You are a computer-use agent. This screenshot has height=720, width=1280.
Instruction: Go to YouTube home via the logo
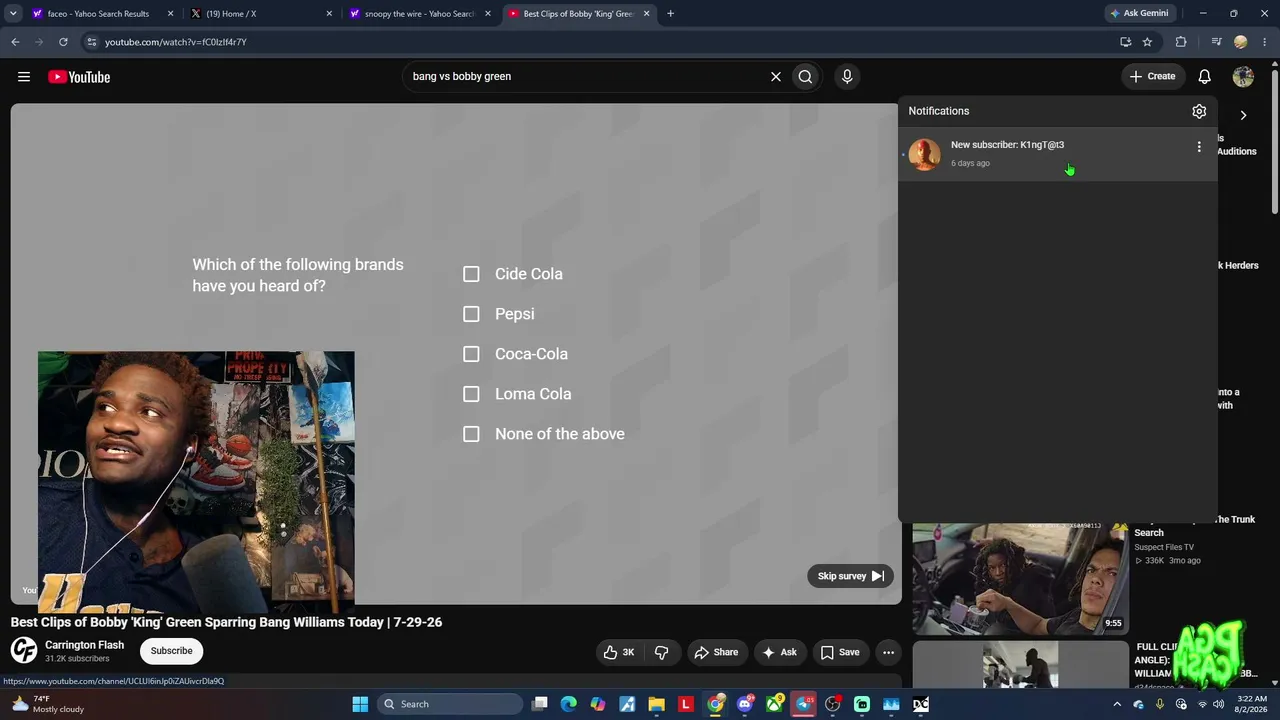pos(79,77)
